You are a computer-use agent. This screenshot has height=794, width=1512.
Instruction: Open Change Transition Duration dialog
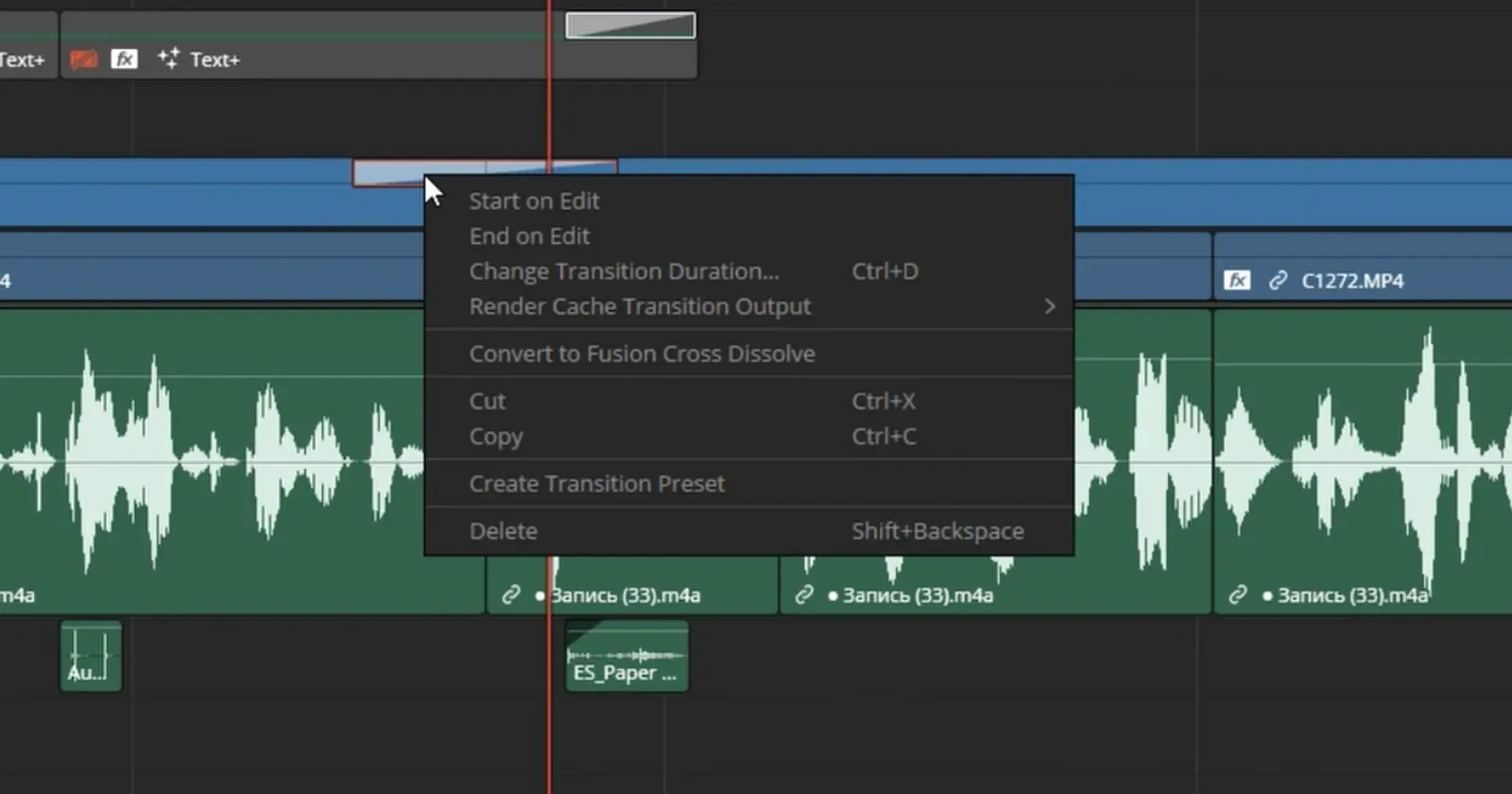pos(748,271)
